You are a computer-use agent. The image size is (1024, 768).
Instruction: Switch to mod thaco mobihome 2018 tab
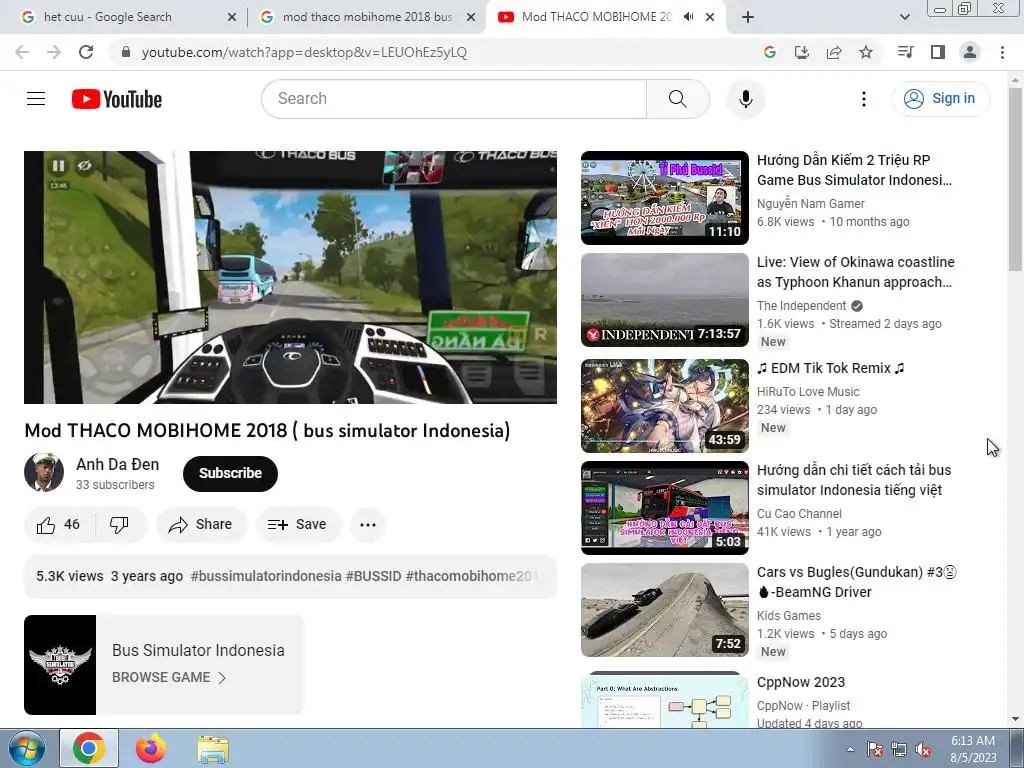pos(367,17)
